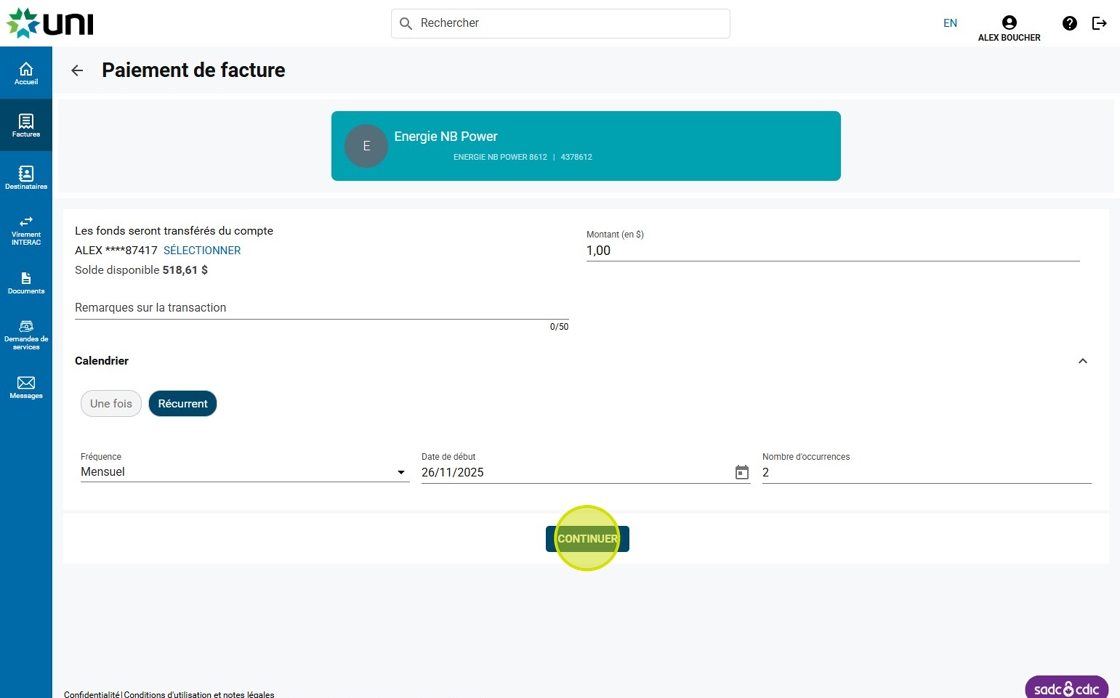Open the Factures sidebar section

(26, 125)
